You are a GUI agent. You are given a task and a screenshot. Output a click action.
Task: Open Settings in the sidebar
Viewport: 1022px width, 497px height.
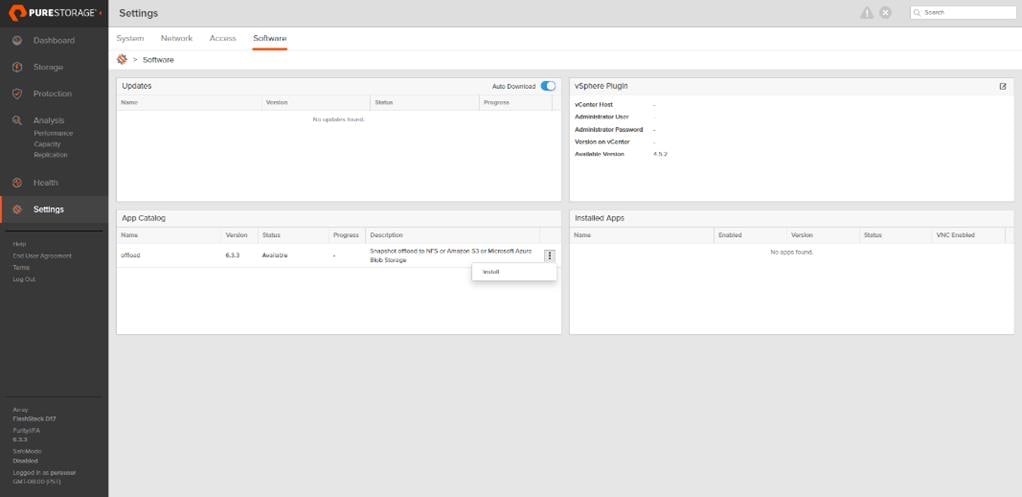pos(49,210)
